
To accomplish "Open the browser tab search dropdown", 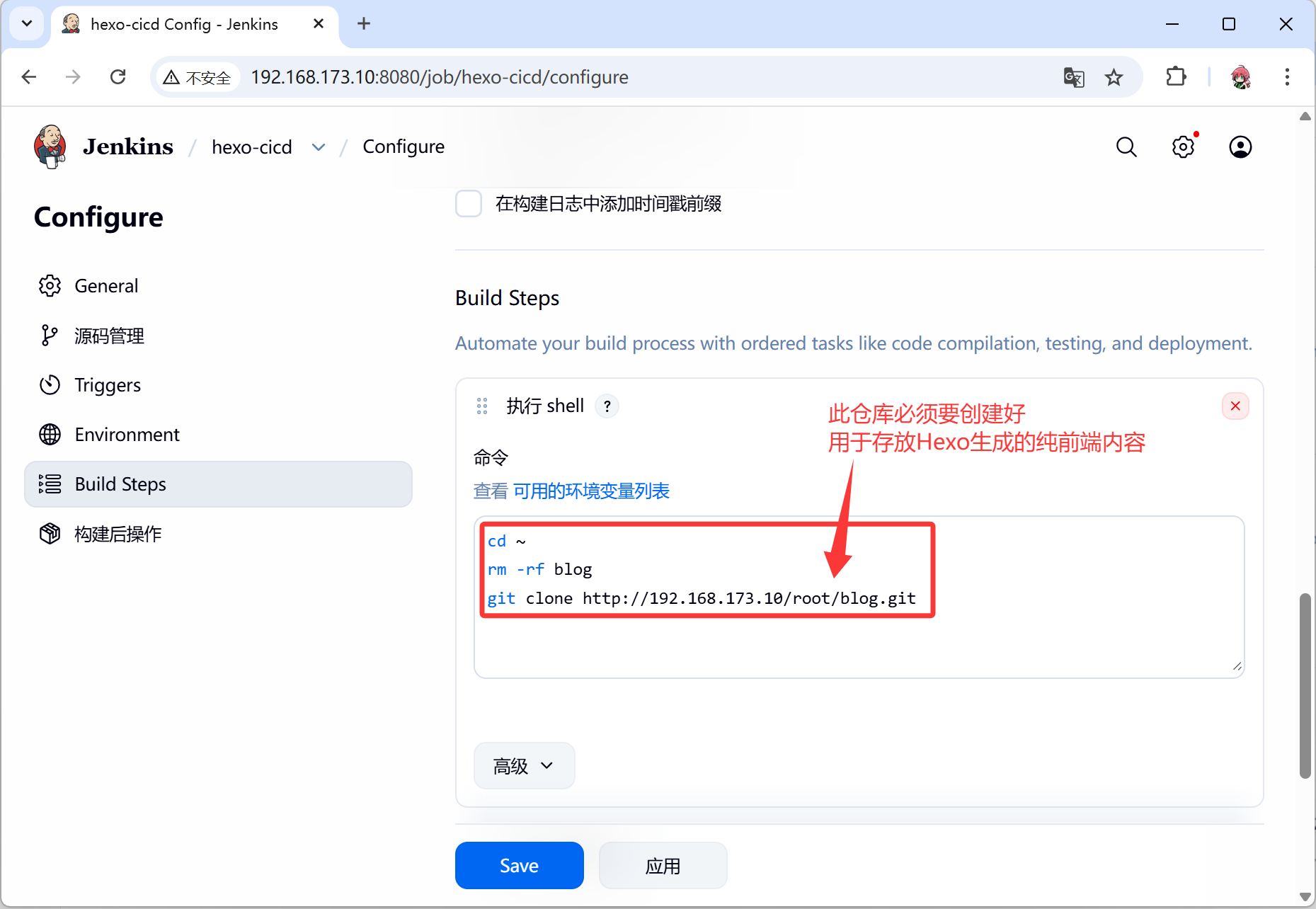I will pyautogui.click(x=27, y=24).
